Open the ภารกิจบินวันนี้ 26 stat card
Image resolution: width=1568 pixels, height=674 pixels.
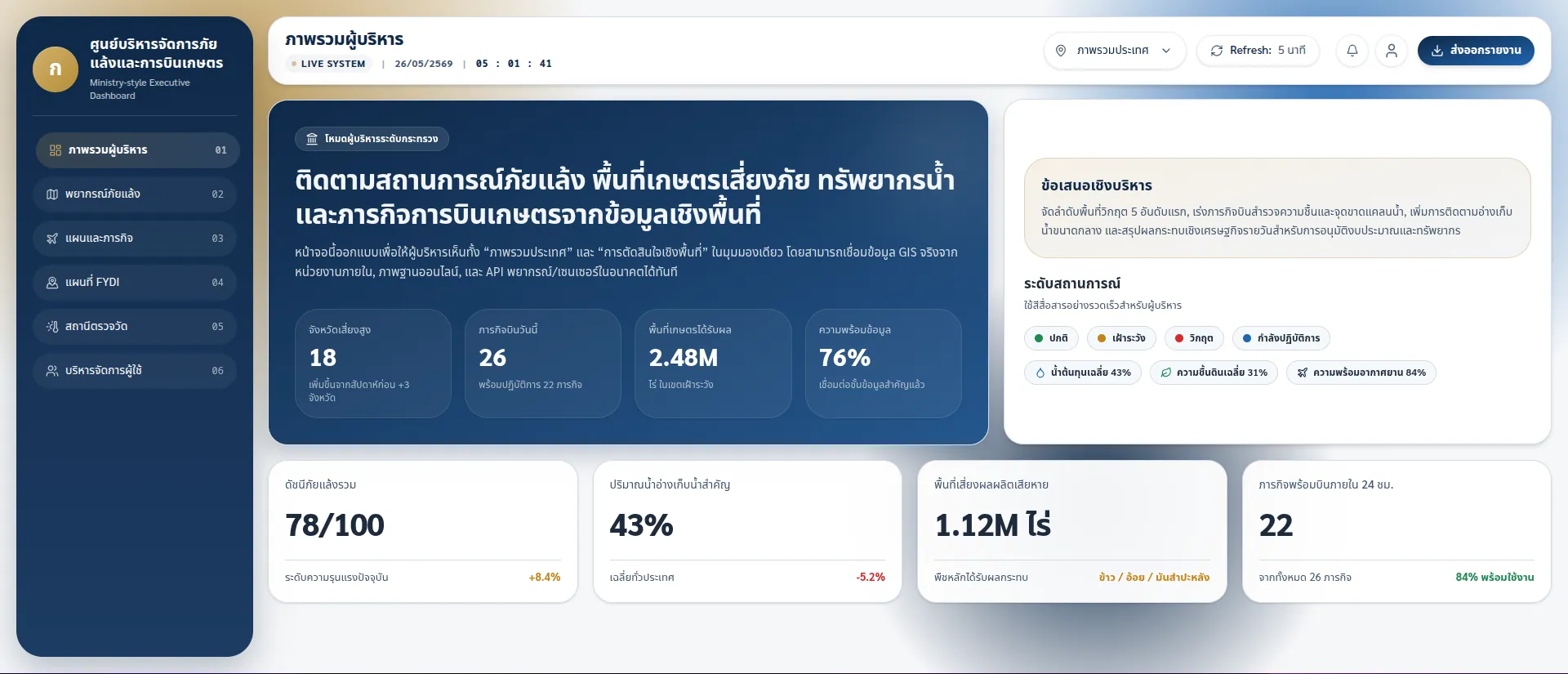[x=543, y=364]
